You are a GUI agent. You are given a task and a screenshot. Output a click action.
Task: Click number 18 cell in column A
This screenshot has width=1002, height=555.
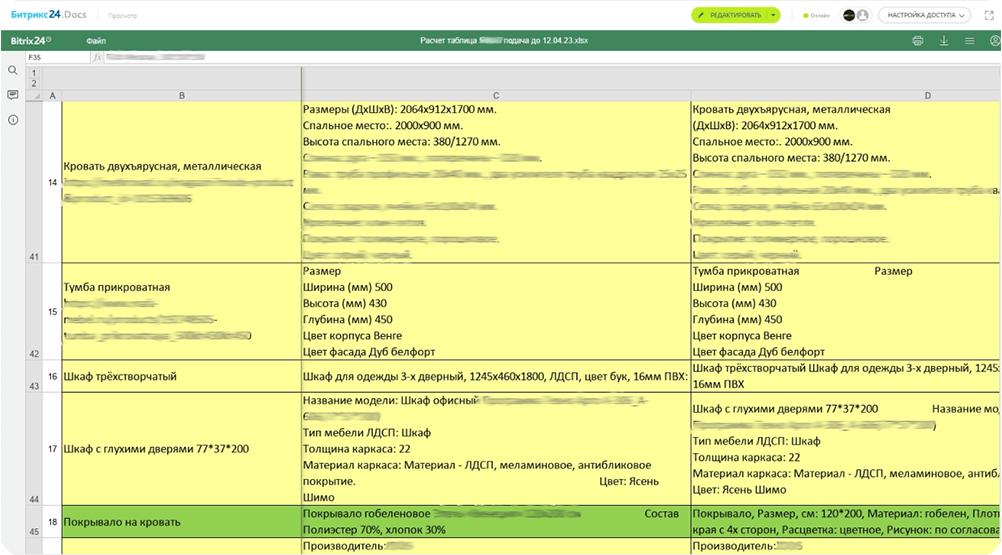(52, 522)
